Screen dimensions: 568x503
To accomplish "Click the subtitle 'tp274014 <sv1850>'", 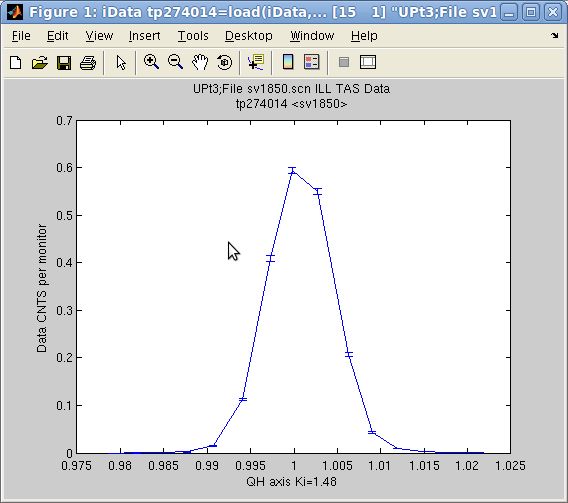I will click(291, 104).
